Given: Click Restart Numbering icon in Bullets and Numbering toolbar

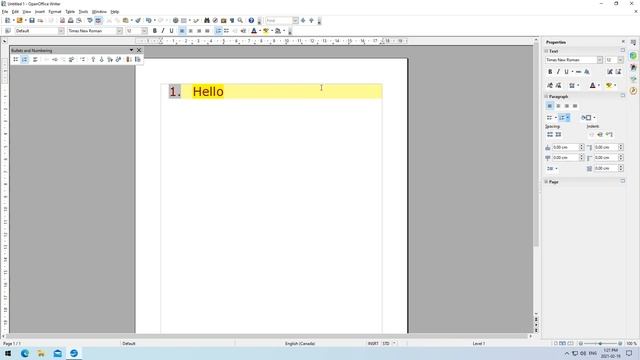Looking at the screenshot, I should tap(128, 60).
